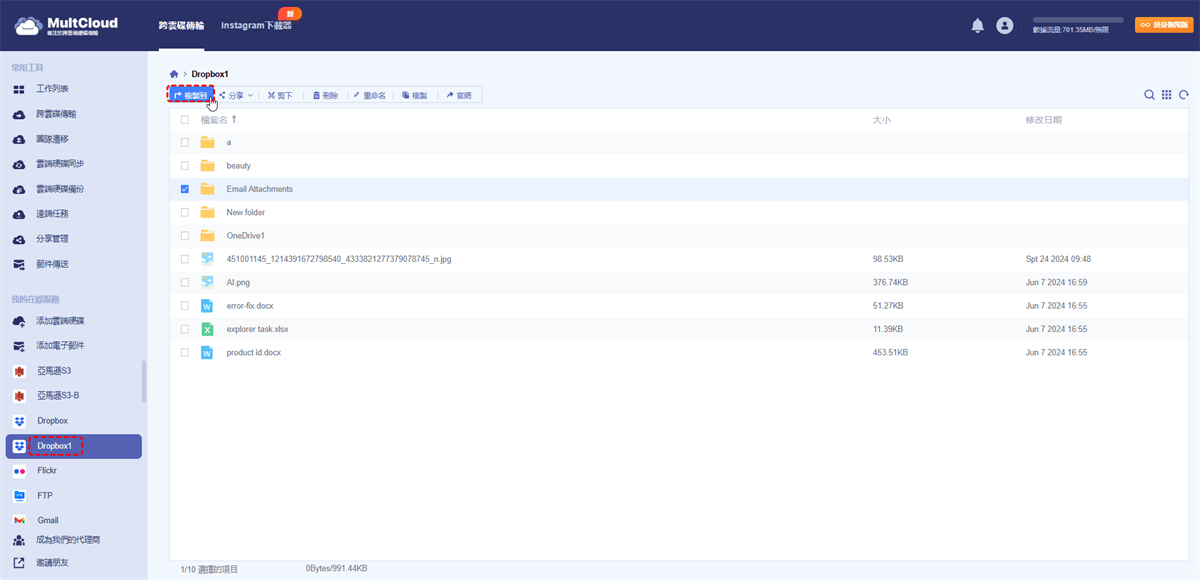This screenshot has width=1200, height=580.
Task: Switch to 跨雲碟傳輸 top tab
Action: 181,26
